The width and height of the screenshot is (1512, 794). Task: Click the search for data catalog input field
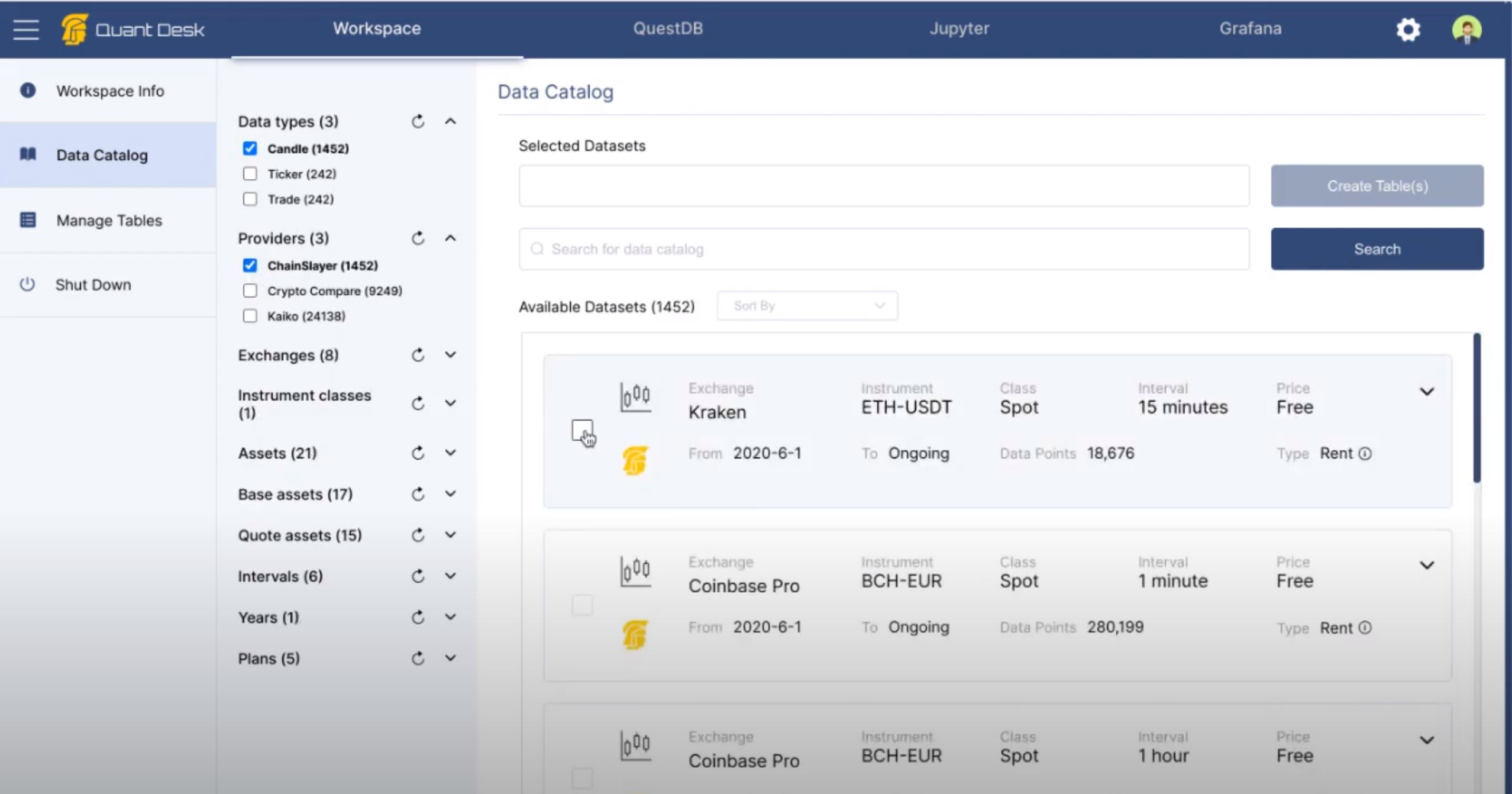pyautogui.click(x=884, y=249)
